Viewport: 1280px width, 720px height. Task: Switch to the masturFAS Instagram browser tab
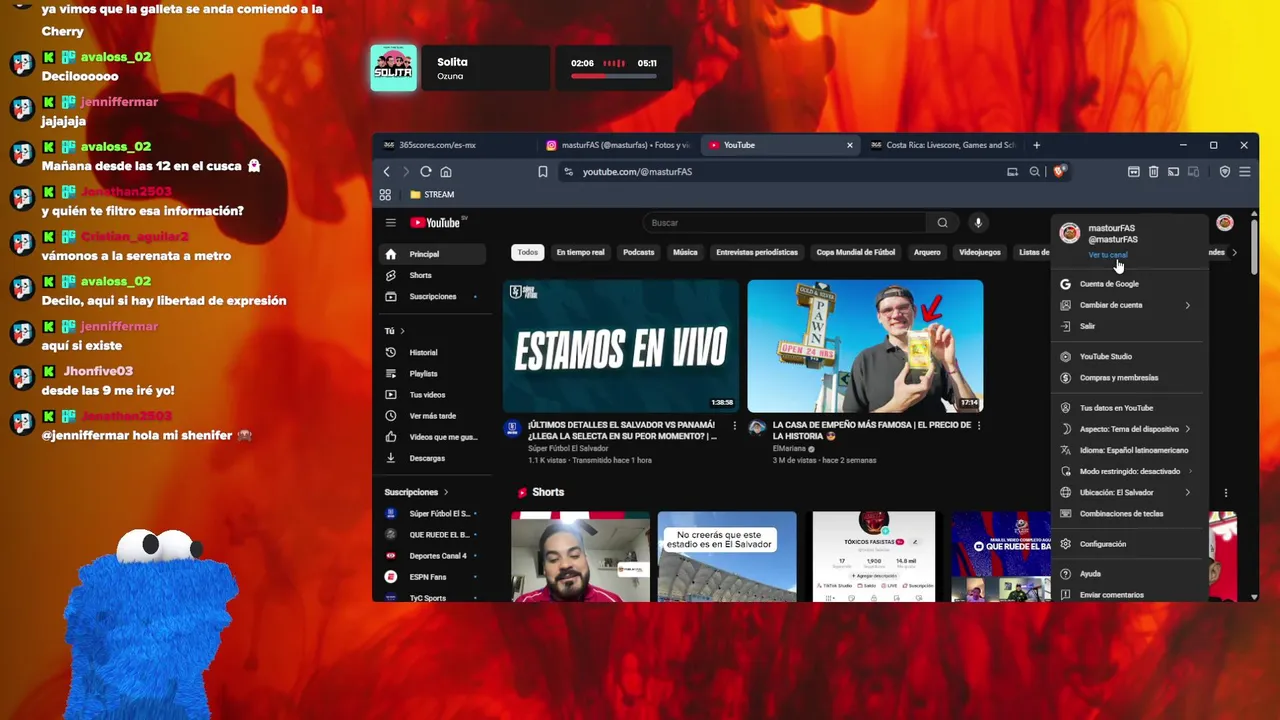tap(620, 145)
